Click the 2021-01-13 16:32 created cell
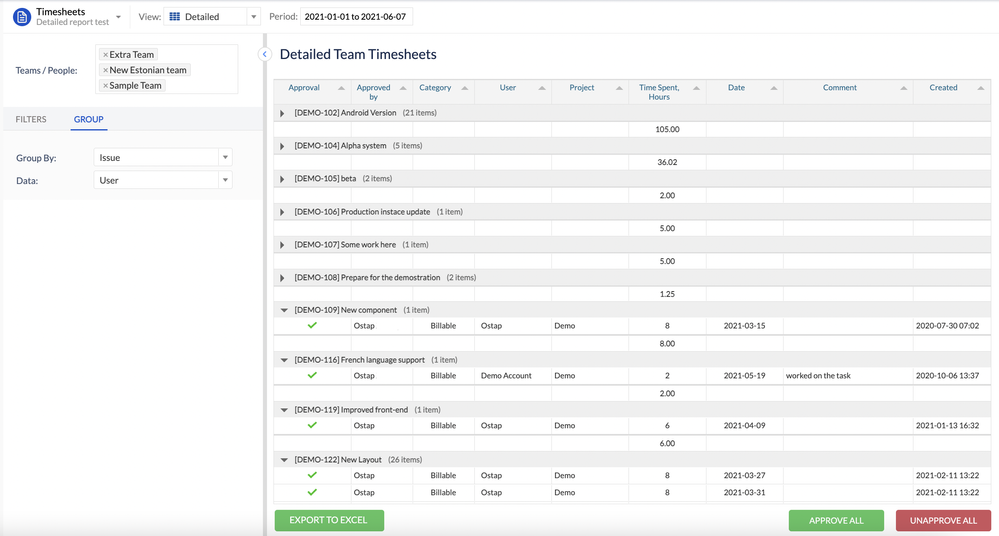Image resolution: width=999 pixels, height=536 pixels. (x=947, y=425)
